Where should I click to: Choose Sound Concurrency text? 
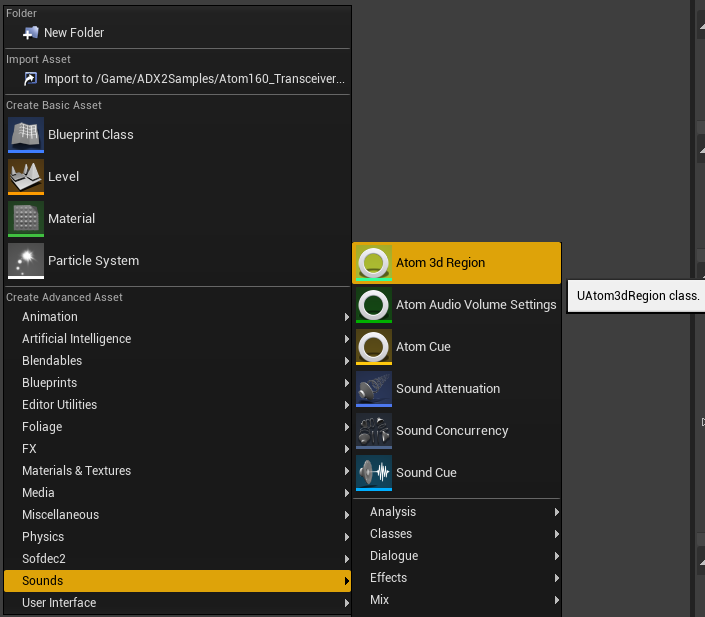coord(452,431)
